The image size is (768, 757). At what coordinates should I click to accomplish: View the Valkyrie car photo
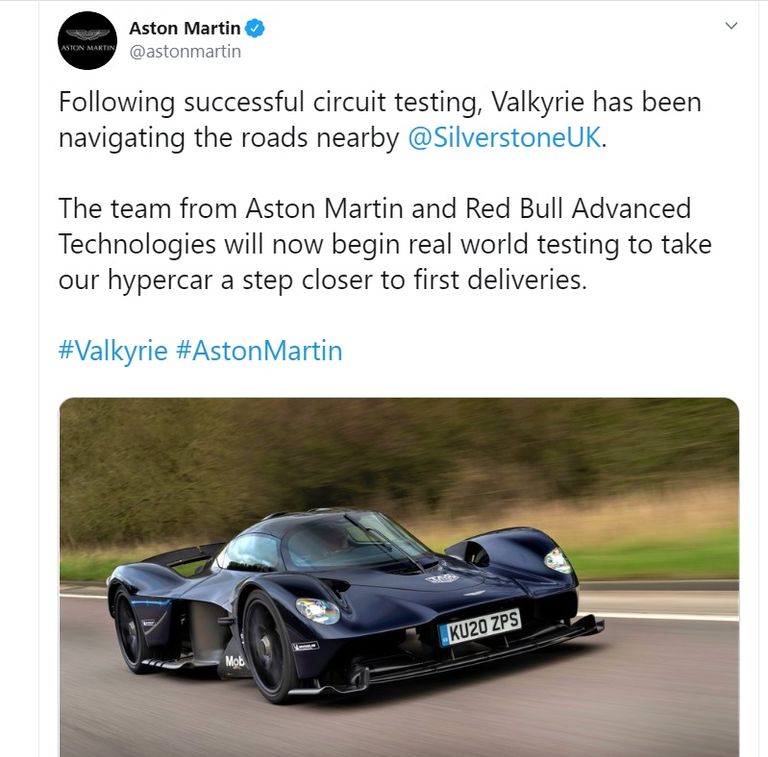[399, 577]
